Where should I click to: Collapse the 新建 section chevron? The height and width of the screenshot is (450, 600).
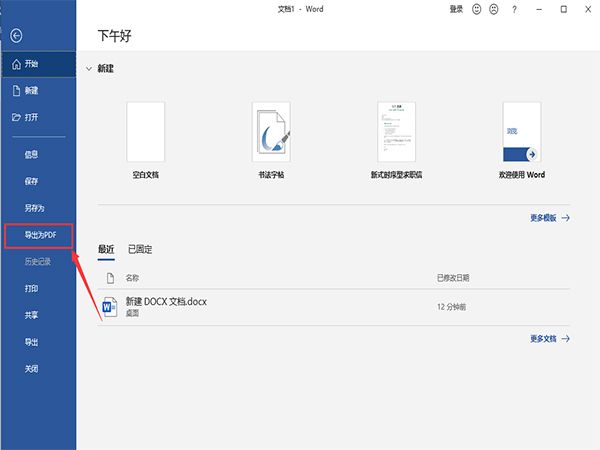[89, 69]
